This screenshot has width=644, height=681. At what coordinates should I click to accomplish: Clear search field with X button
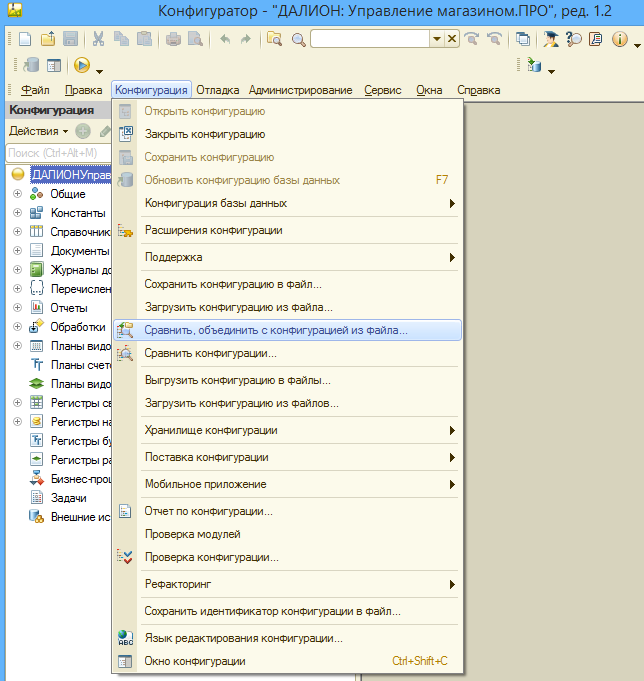pyautogui.click(x=452, y=39)
